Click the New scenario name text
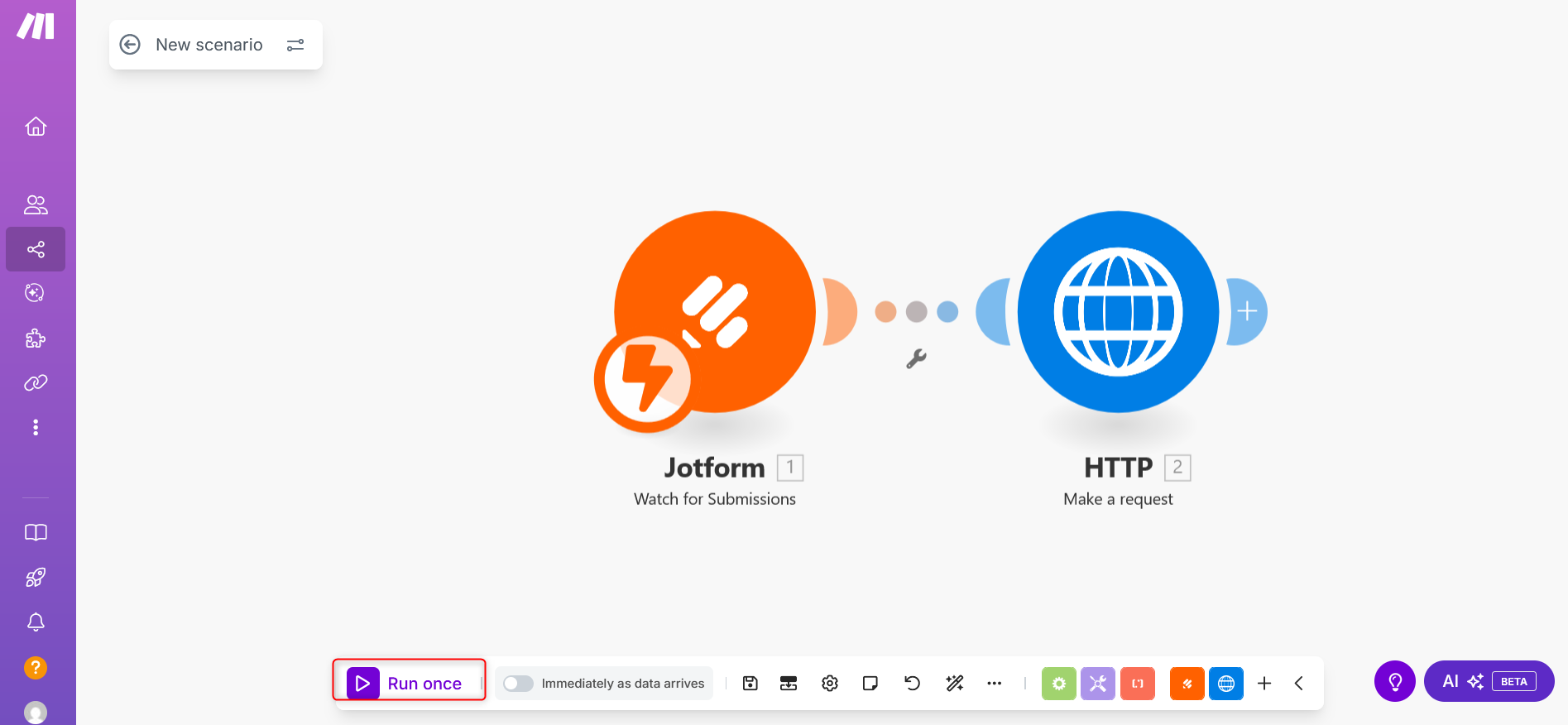The image size is (1568, 725). [x=209, y=45]
